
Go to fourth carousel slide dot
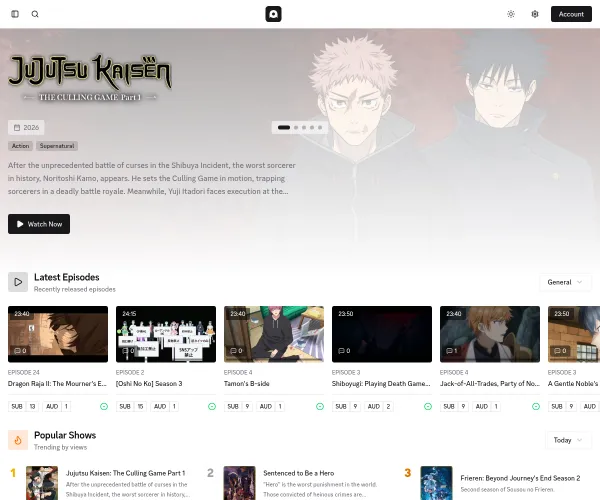(x=312, y=127)
